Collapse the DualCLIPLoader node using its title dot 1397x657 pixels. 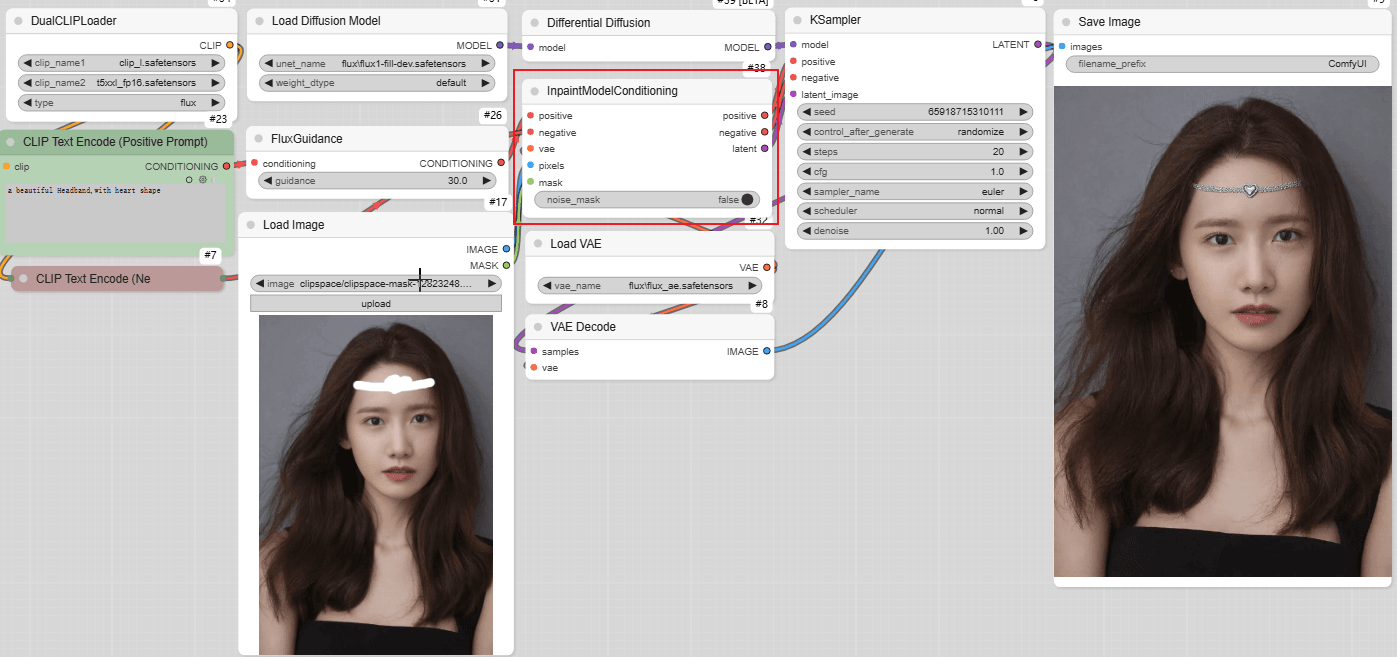pos(18,20)
